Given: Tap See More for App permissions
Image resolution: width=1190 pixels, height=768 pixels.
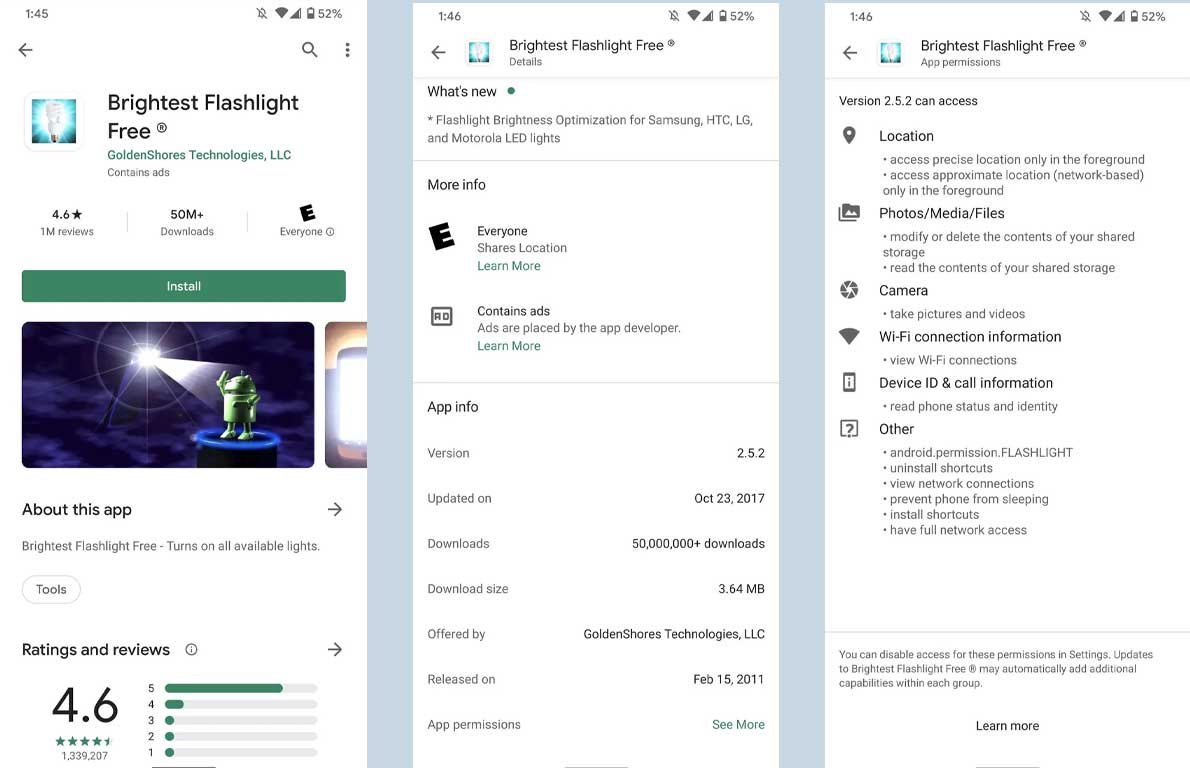Looking at the screenshot, I should tap(738, 725).
